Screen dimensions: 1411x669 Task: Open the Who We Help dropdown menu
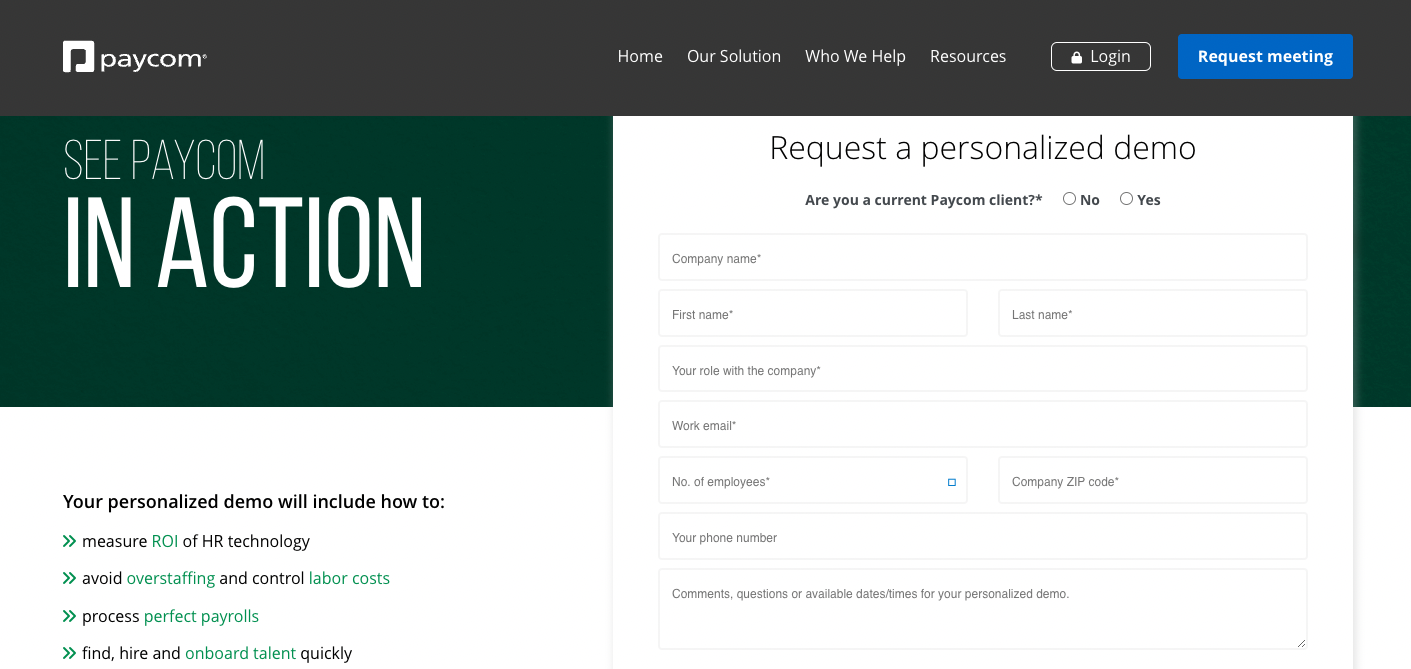pyautogui.click(x=855, y=56)
